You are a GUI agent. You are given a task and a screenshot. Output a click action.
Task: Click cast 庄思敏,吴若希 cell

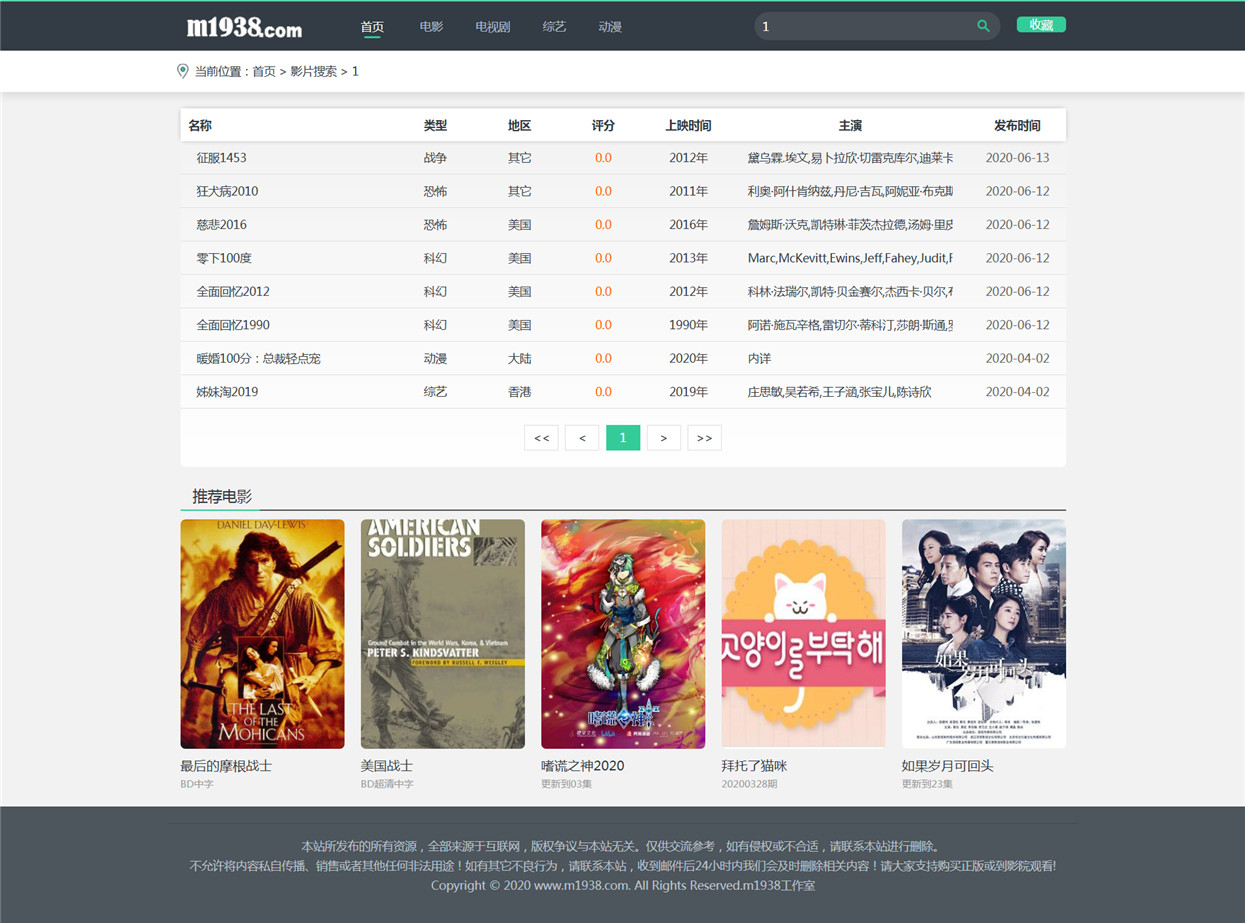click(x=840, y=392)
